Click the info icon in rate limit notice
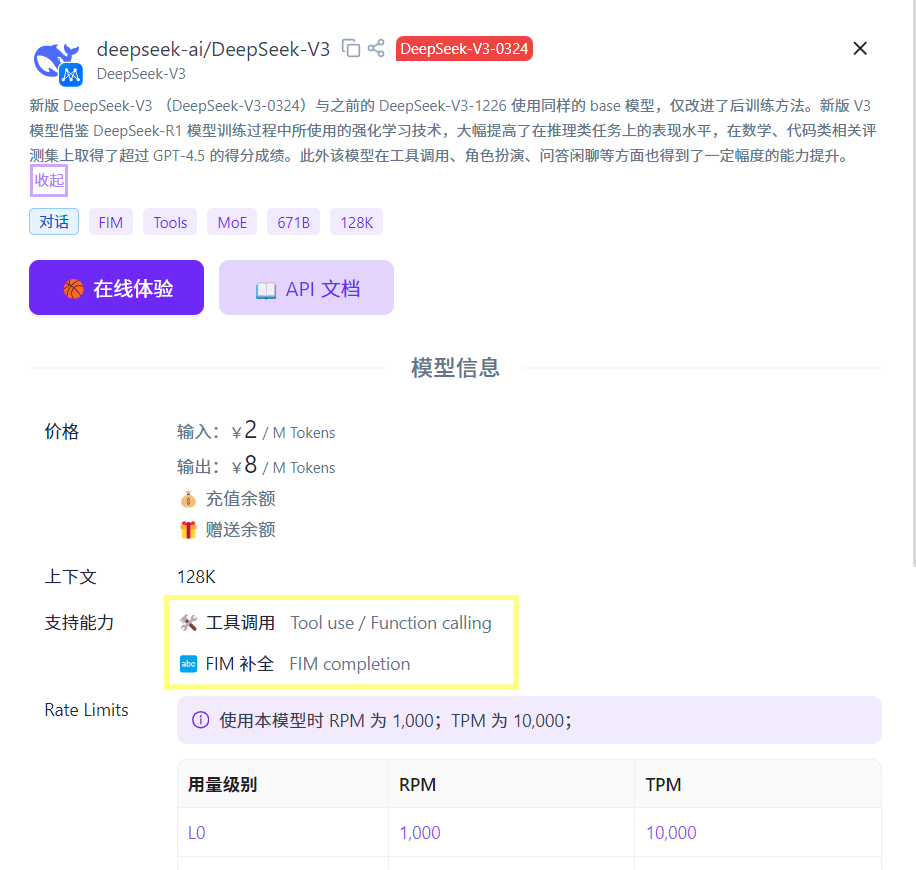The width and height of the screenshot is (916, 870). [x=200, y=720]
